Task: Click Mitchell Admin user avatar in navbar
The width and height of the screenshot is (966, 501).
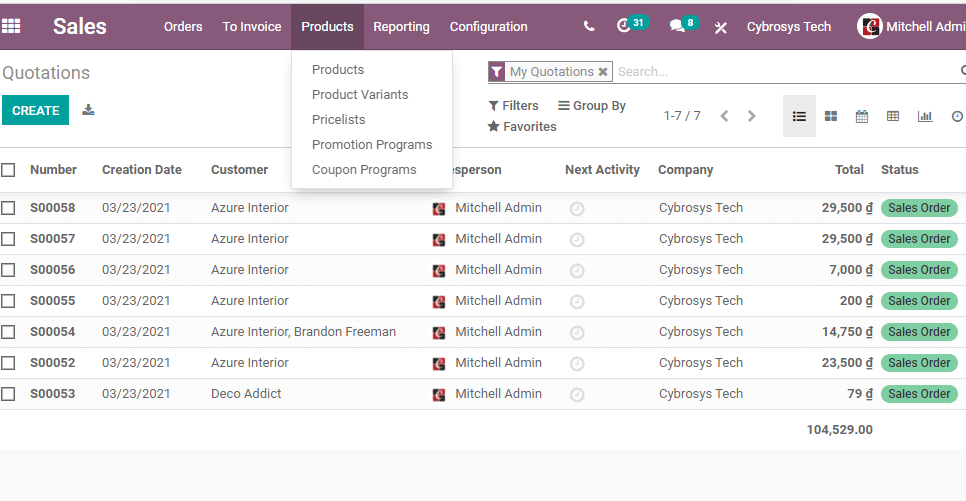Action: pos(869,26)
